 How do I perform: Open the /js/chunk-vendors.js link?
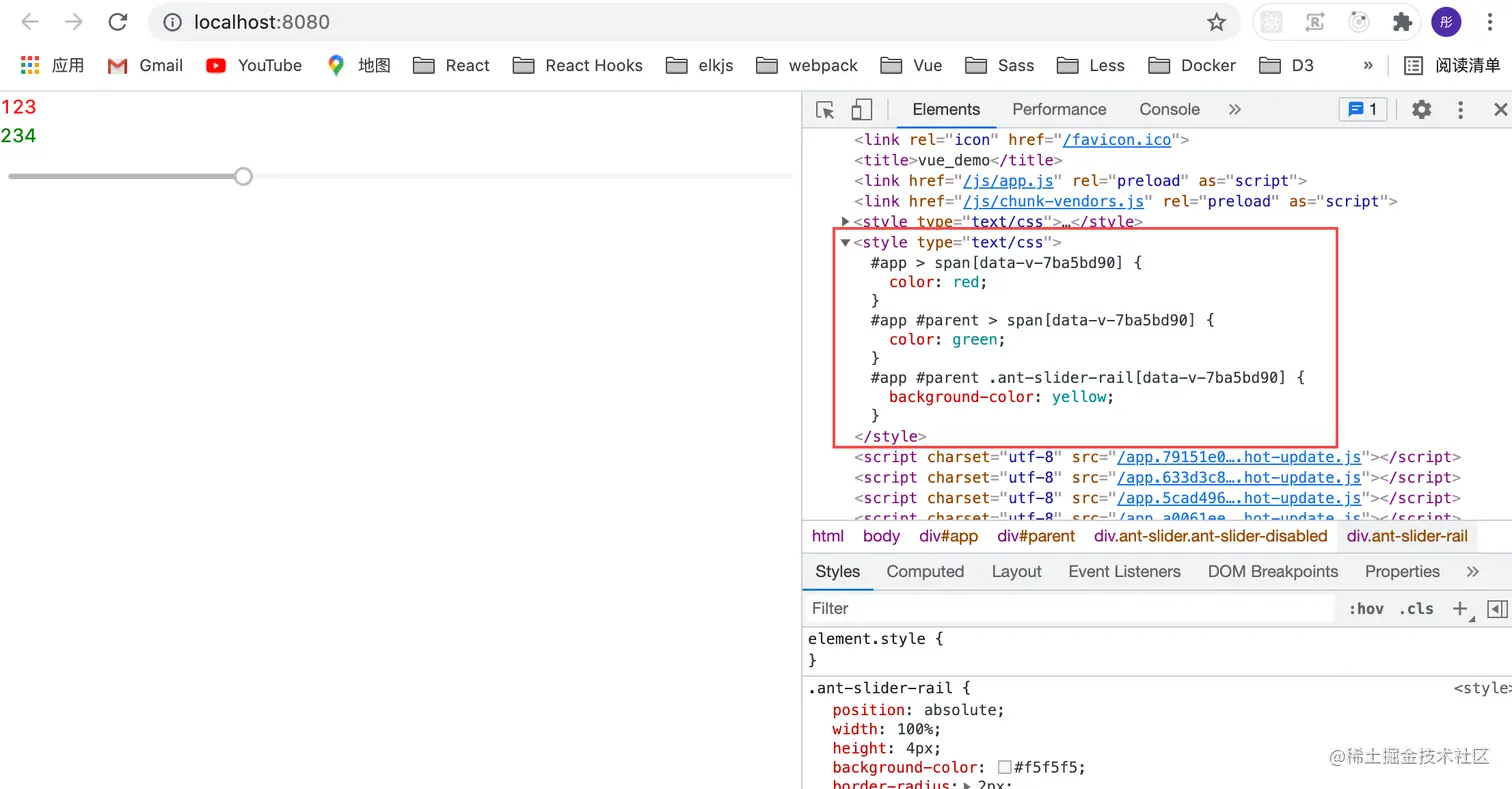(x=1052, y=201)
